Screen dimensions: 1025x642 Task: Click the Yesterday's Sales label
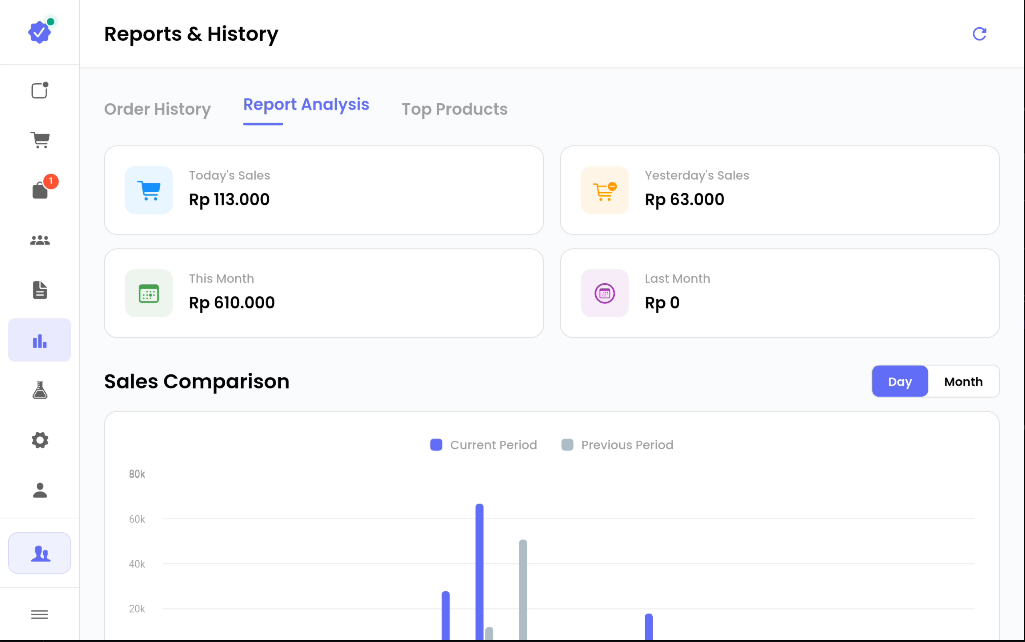(697, 175)
